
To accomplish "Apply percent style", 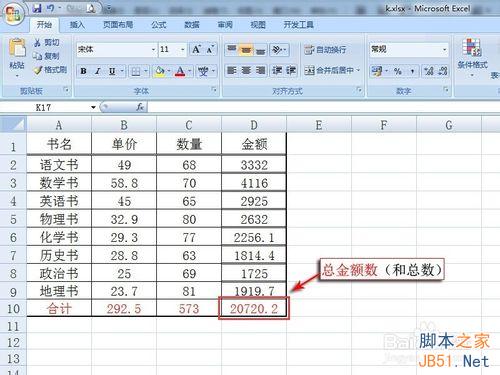I will click(398, 71).
